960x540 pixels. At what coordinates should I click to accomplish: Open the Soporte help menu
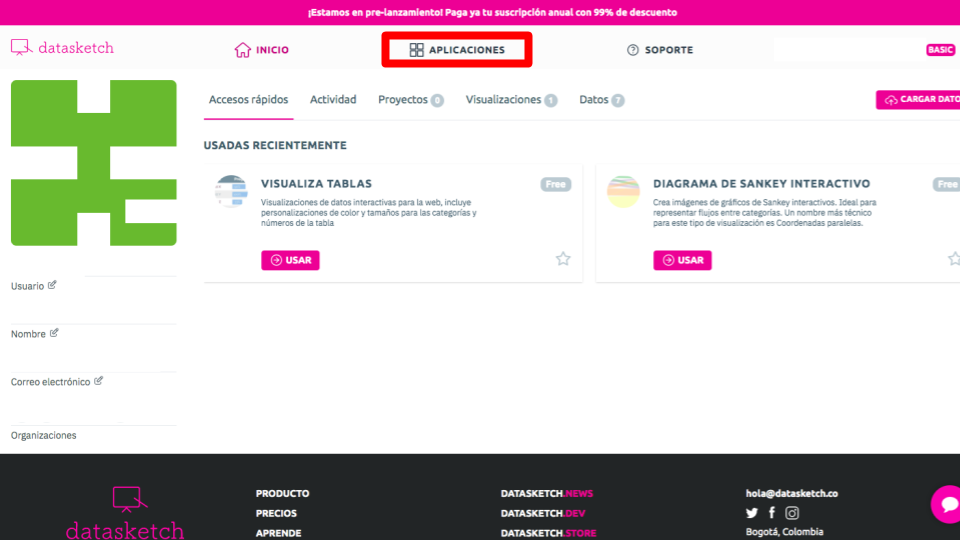660,50
